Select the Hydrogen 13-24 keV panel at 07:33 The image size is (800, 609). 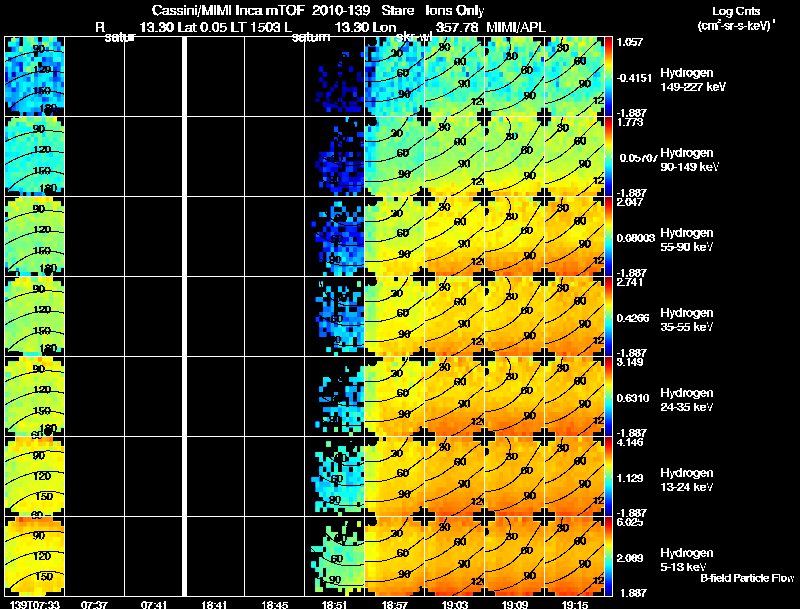tap(35, 476)
